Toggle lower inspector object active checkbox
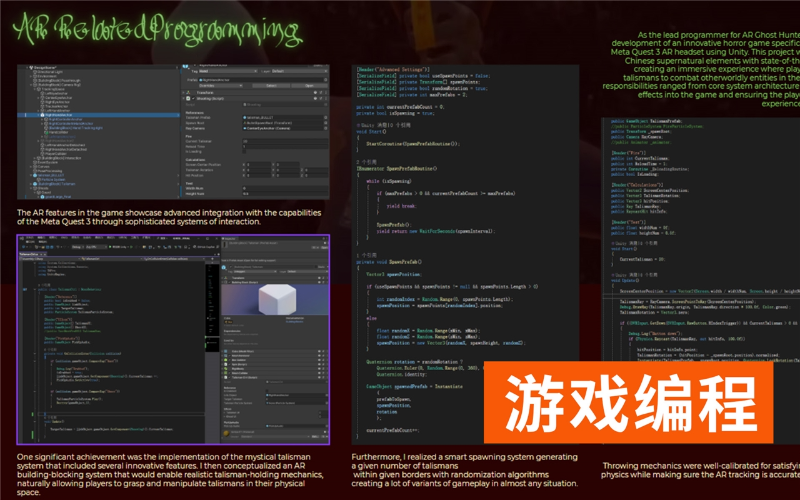 [231, 267]
